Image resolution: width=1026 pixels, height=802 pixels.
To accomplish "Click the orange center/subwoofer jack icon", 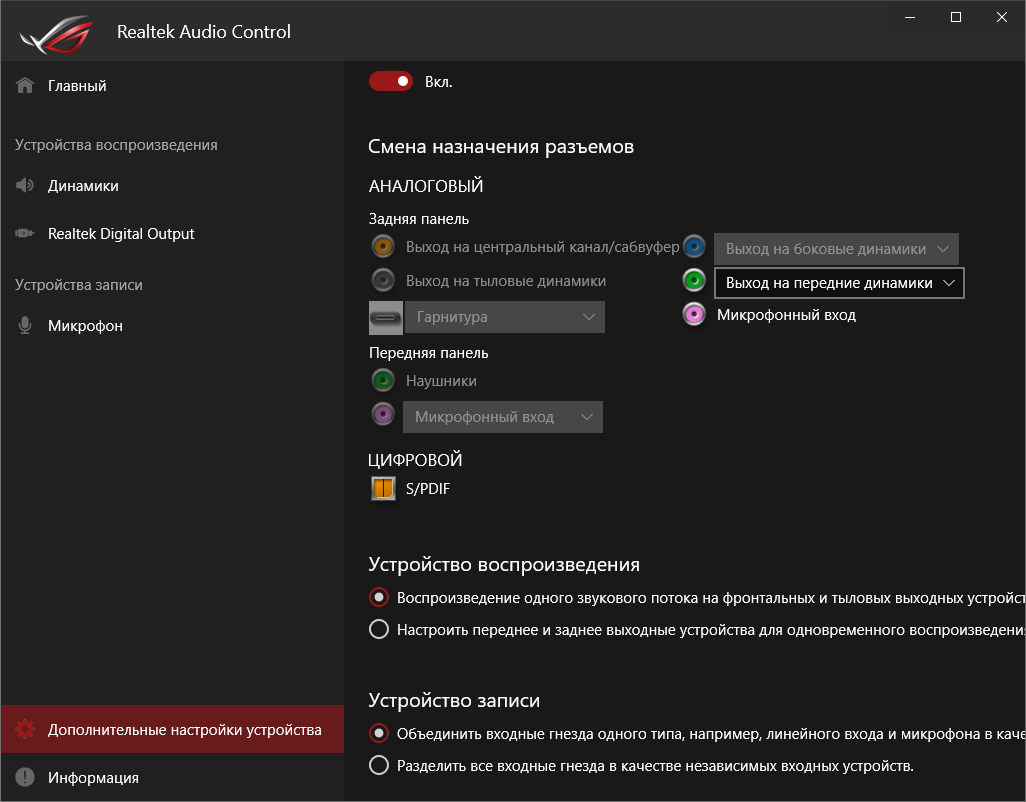I will (x=382, y=247).
